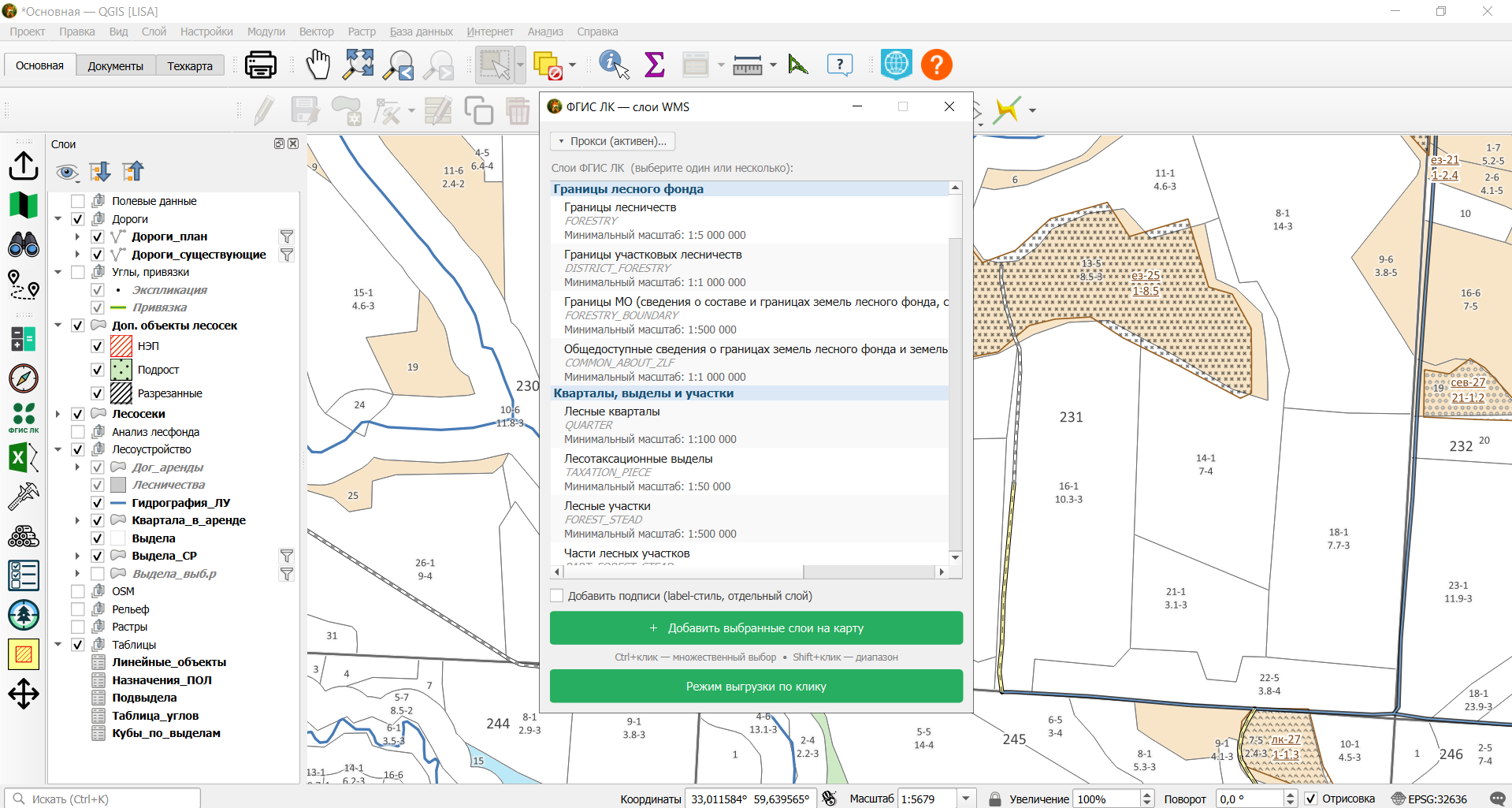Collapse the Дороги group
The width and height of the screenshot is (1512, 808).
[x=58, y=219]
